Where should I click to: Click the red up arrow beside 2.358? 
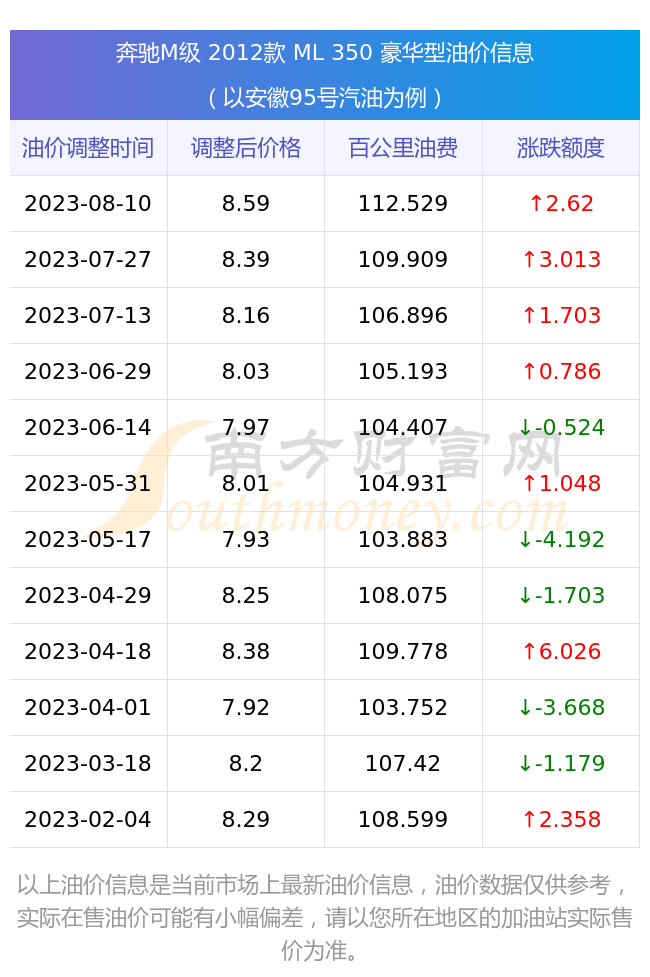pyautogui.click(x=529, y=819)
